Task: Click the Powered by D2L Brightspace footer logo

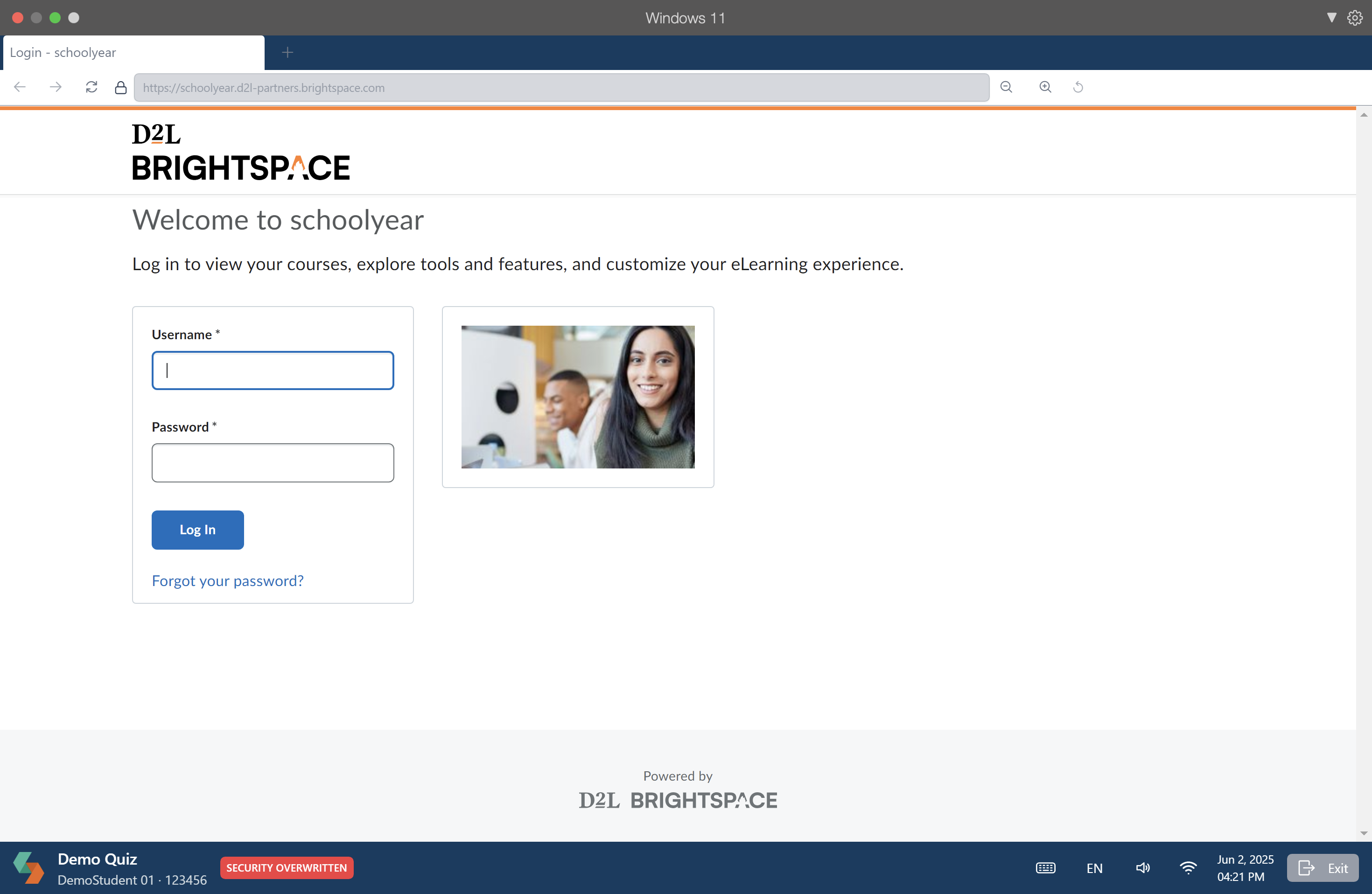Action: pos(678,800)
